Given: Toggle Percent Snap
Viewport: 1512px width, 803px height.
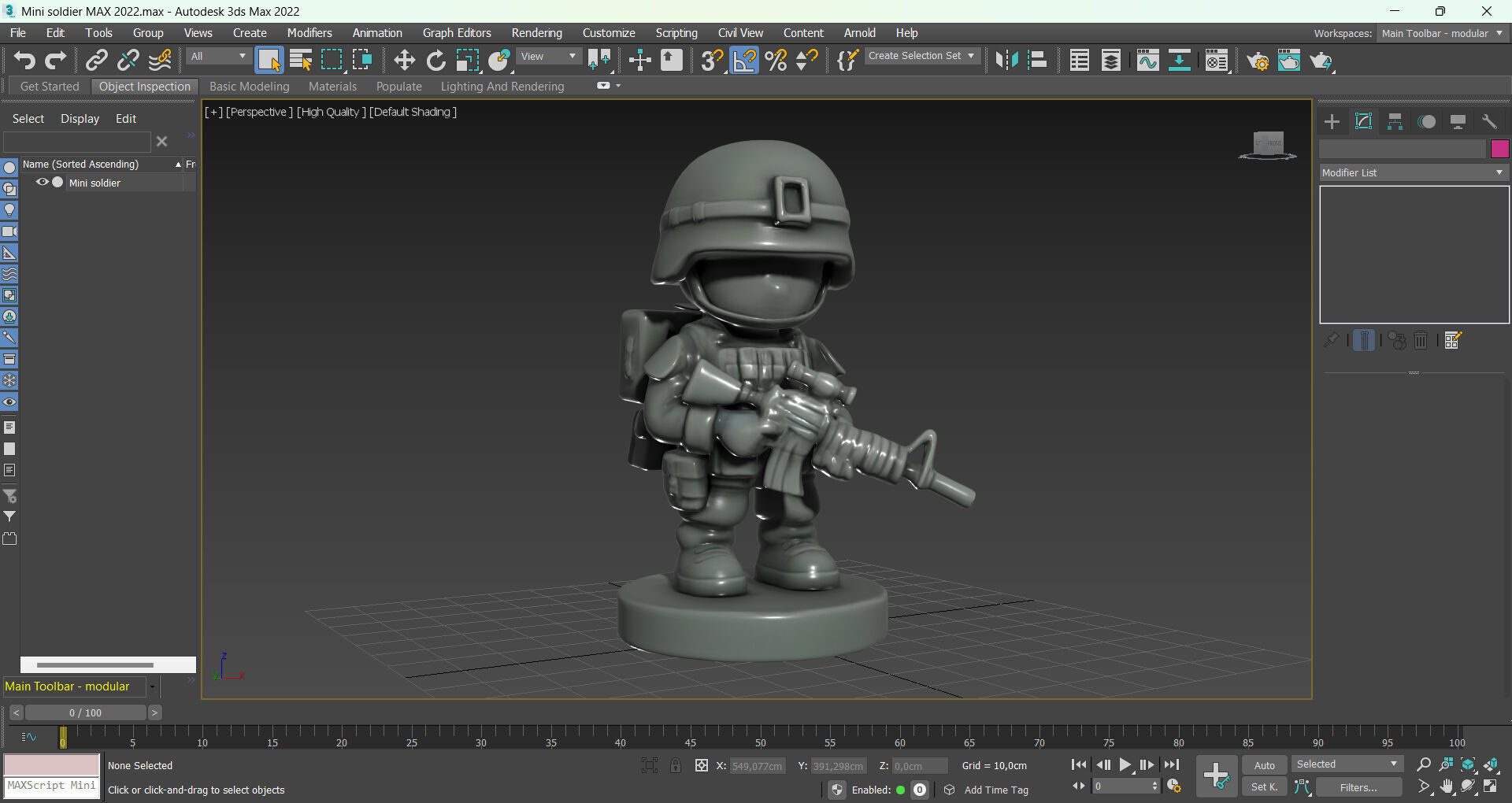Looking at the screenshot, I should click(x=776, y=61).
